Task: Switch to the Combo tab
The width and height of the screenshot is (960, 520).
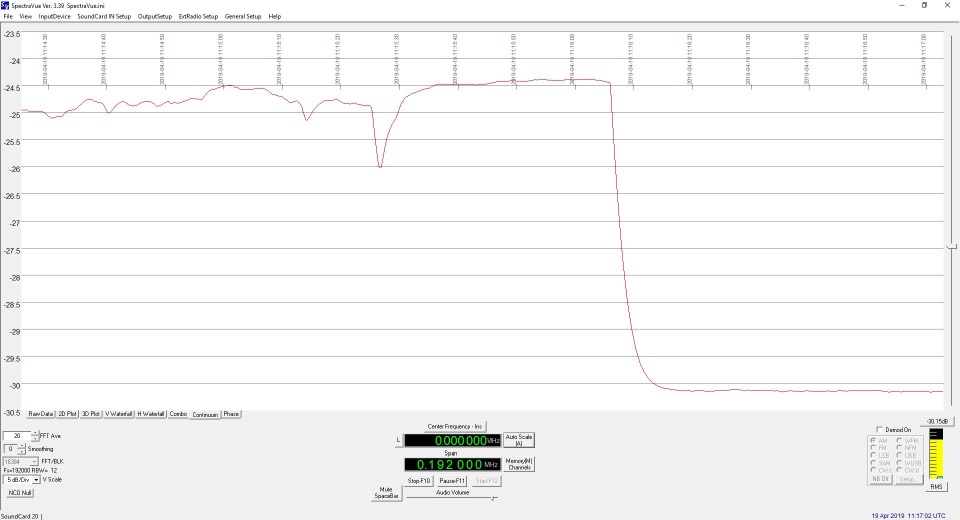Action: click(x=178, y=414)
